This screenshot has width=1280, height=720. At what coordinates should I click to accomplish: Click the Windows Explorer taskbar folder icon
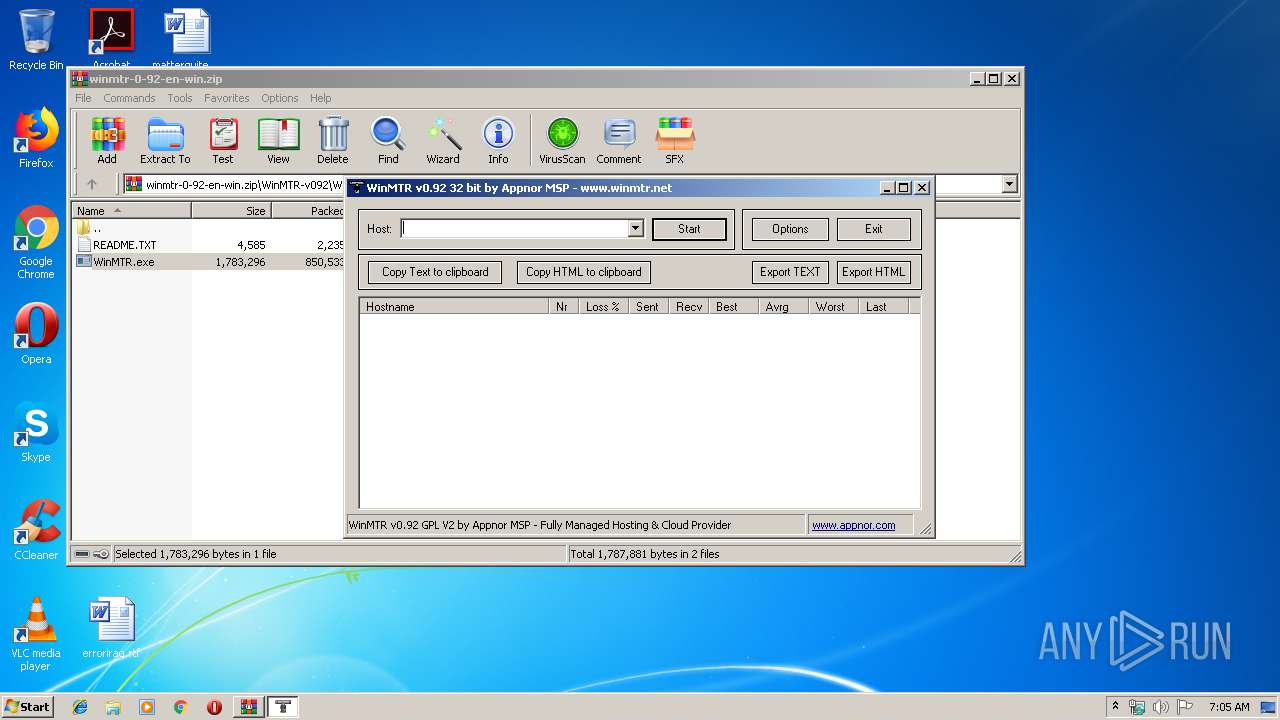click(x=113, y=707)
